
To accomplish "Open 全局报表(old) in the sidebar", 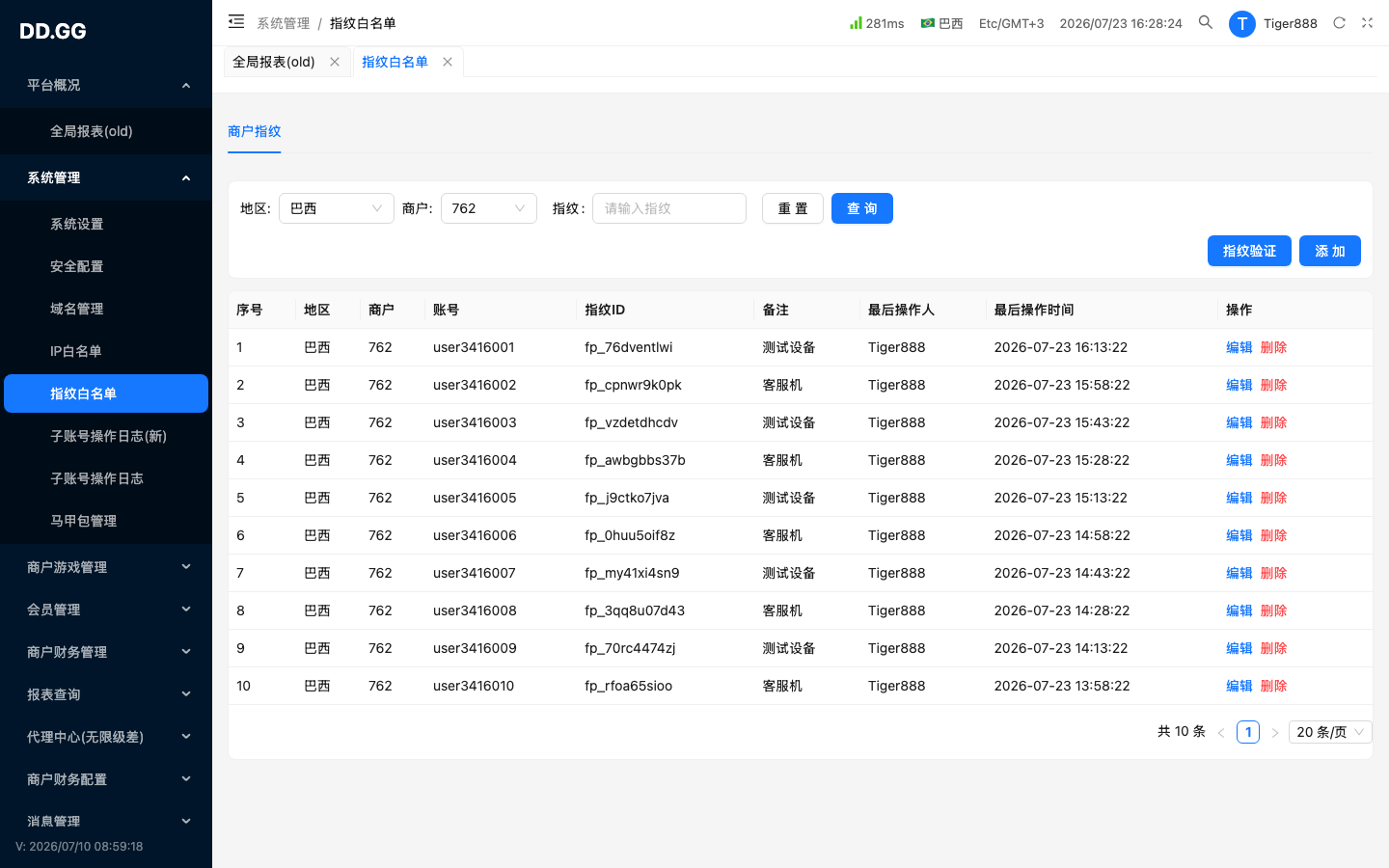I will tap(106, 131).
